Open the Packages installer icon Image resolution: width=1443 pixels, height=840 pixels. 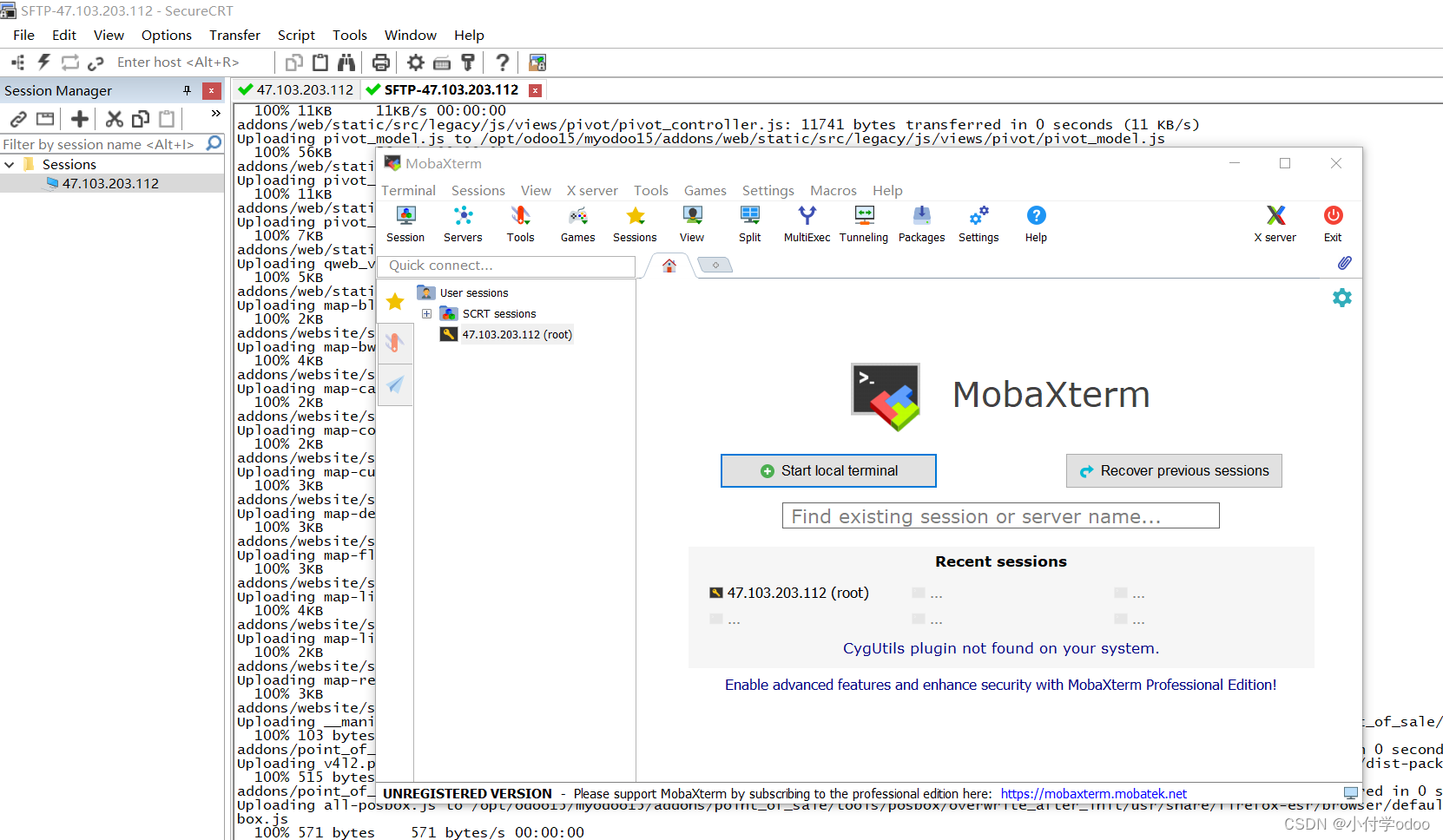click(x=920, y=223)
